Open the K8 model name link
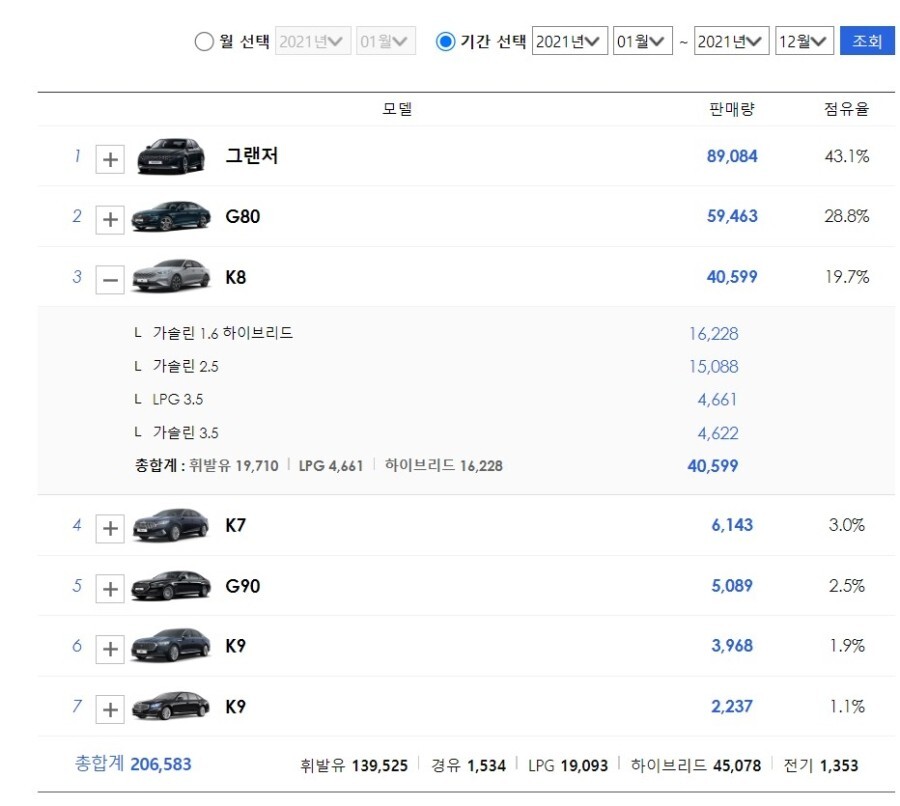 coord(235,277)
